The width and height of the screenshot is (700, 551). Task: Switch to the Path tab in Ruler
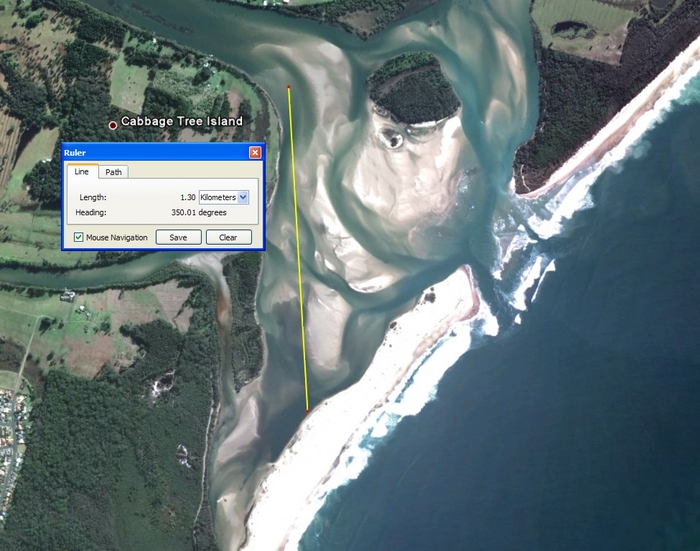[113, 172]
